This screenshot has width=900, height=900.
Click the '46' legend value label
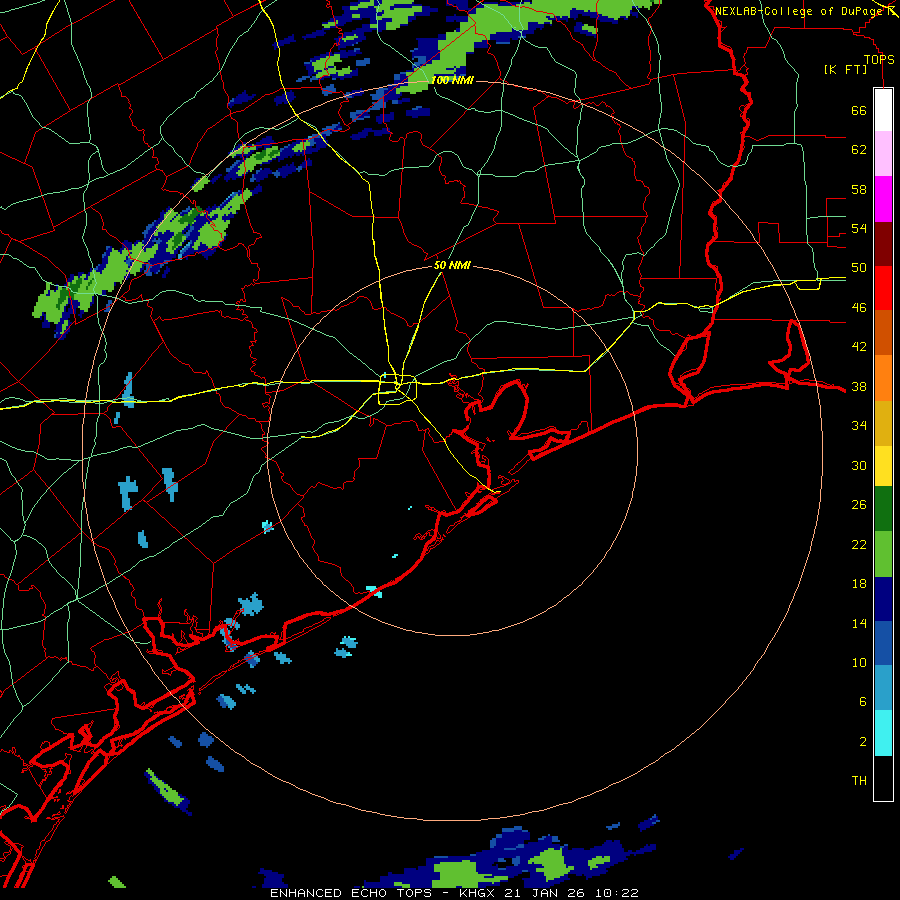click(859, 308)
